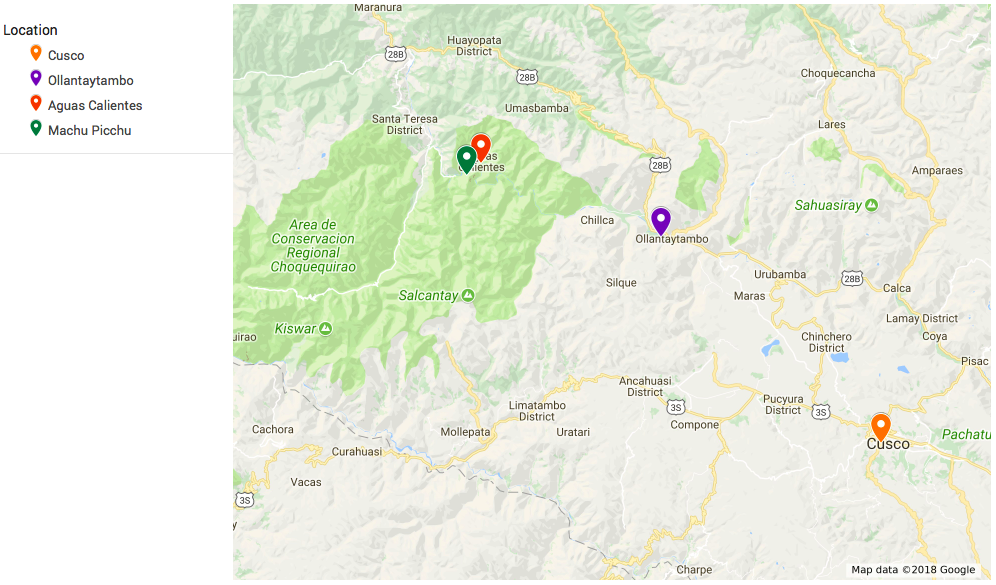
Task: Select the Machu Picchu legend pin icon
Action: click(x=36, y=128)
